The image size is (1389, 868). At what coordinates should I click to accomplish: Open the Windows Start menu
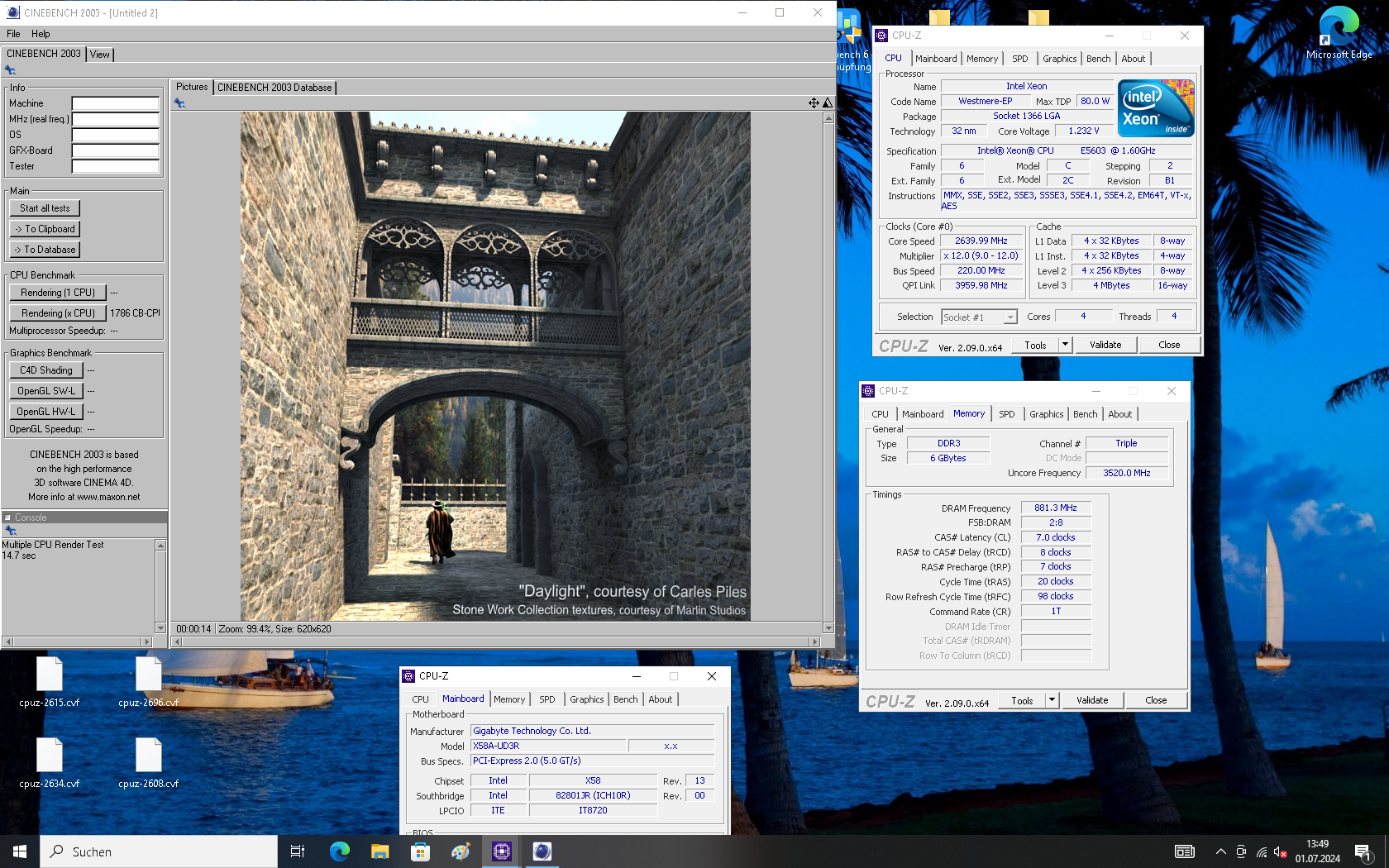(x=20, y=851)
